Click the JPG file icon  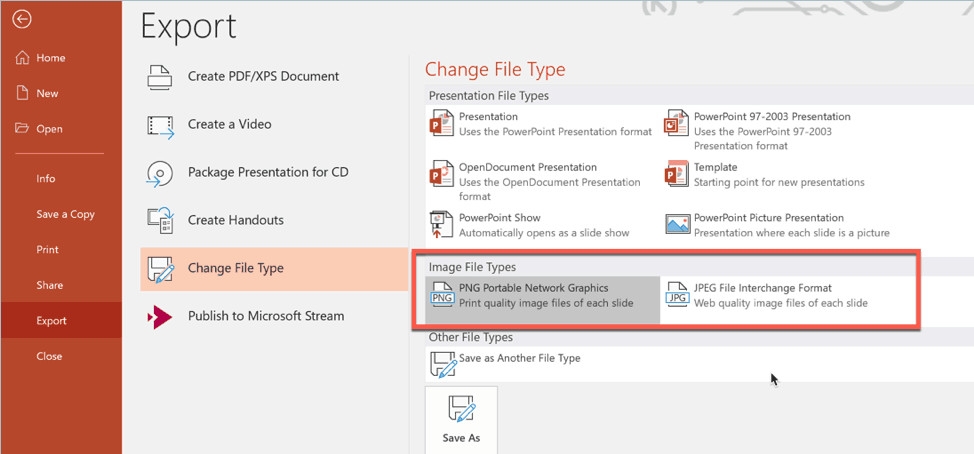(x=677, y=294)
